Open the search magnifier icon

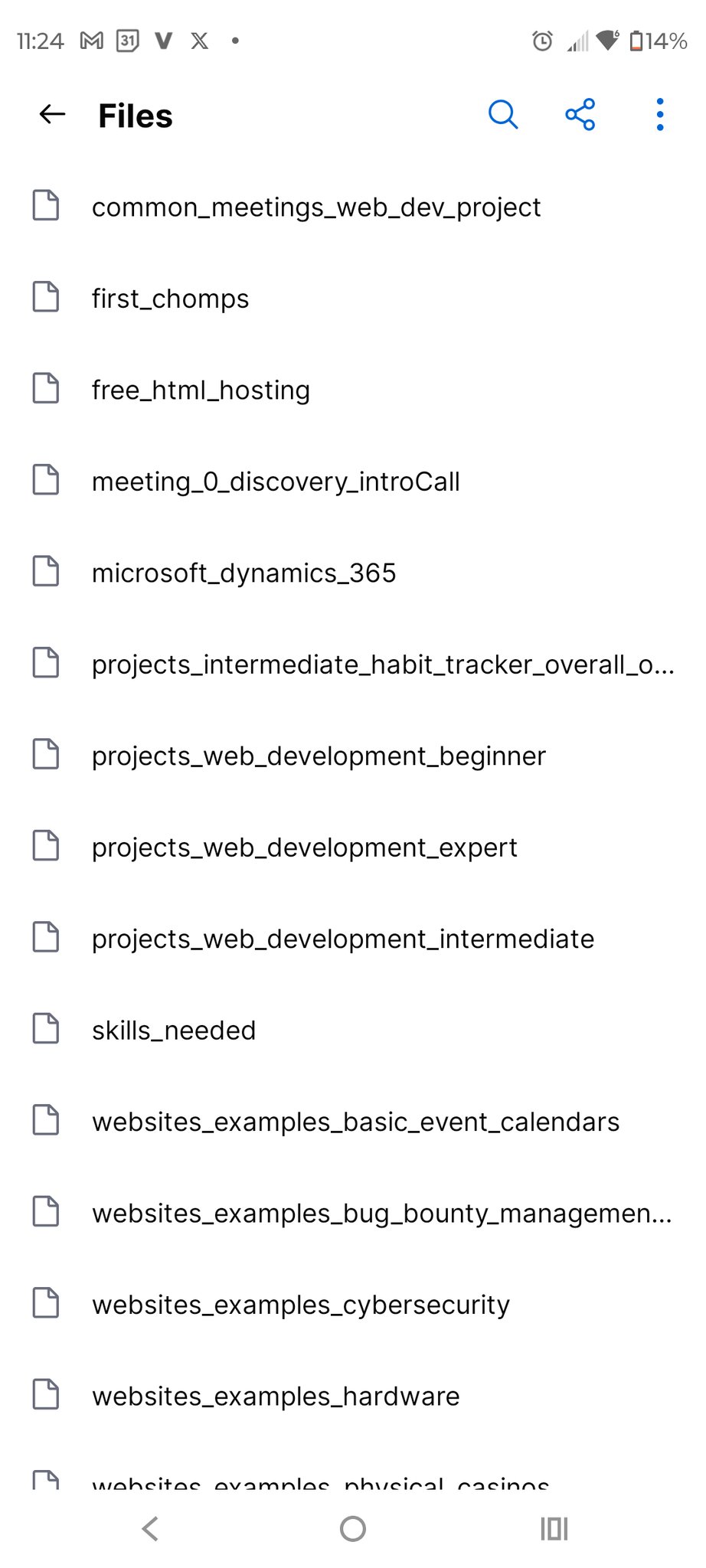(x=503, y=115)
